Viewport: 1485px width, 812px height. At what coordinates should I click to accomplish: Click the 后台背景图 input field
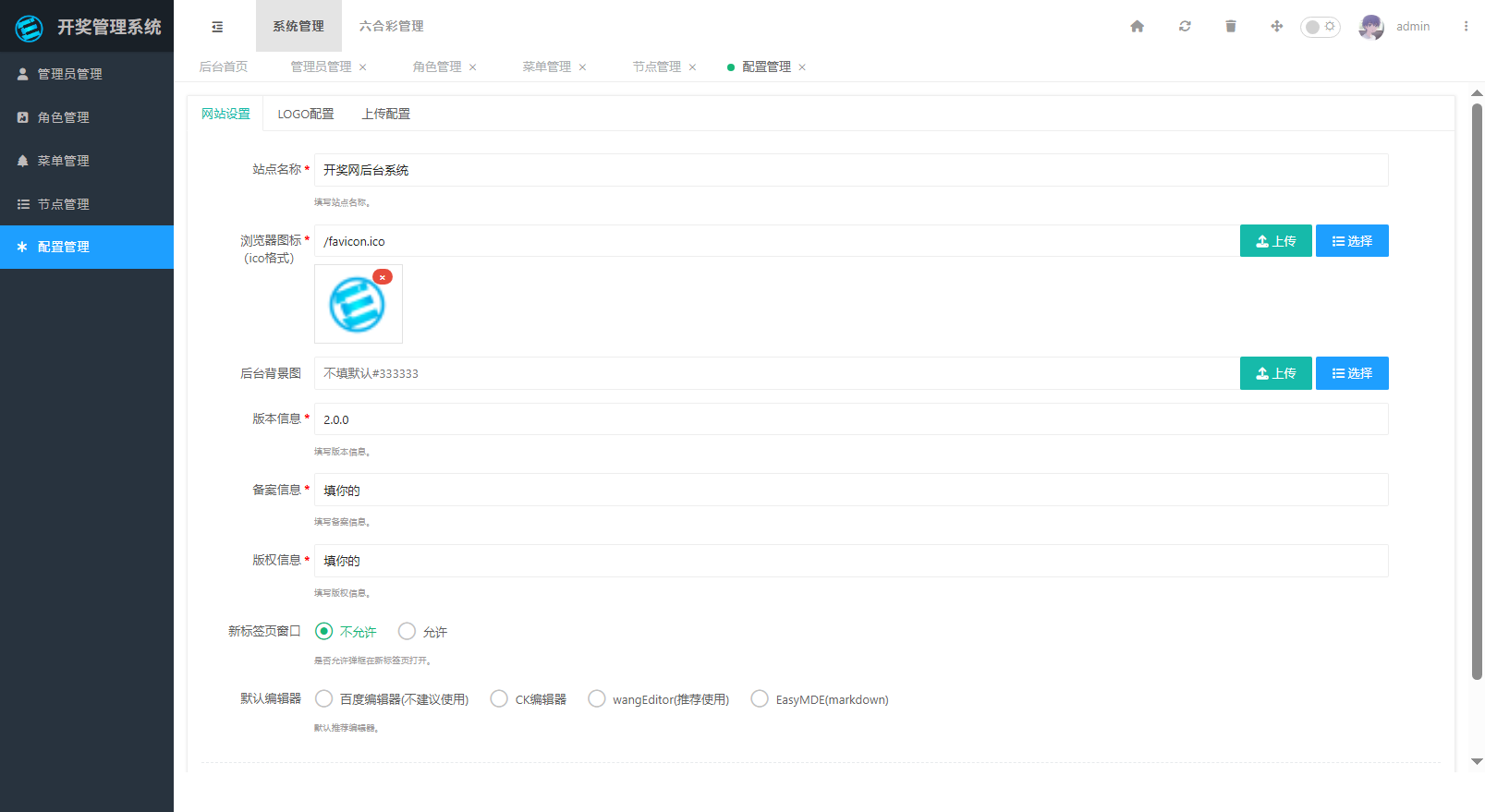point(777,373)
